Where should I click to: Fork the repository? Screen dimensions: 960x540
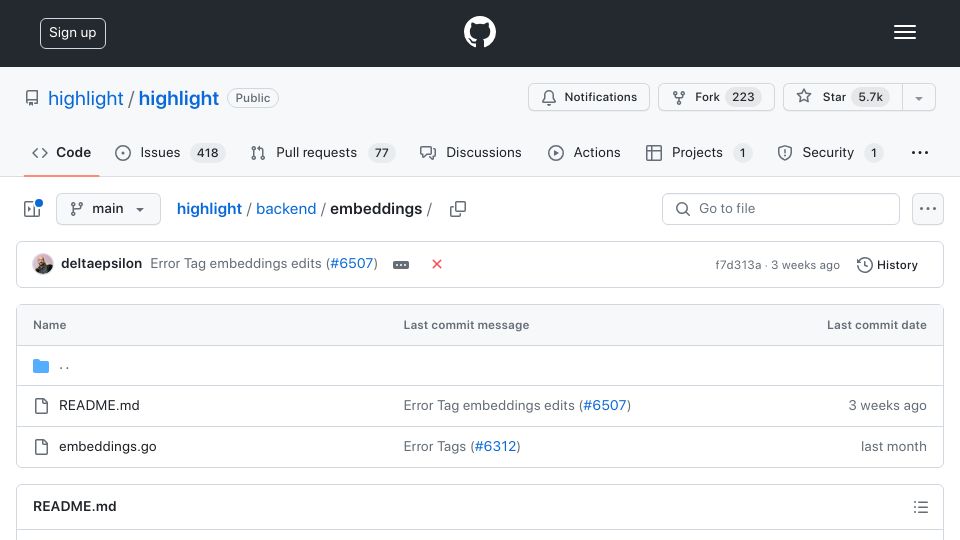tap(716, 97)
